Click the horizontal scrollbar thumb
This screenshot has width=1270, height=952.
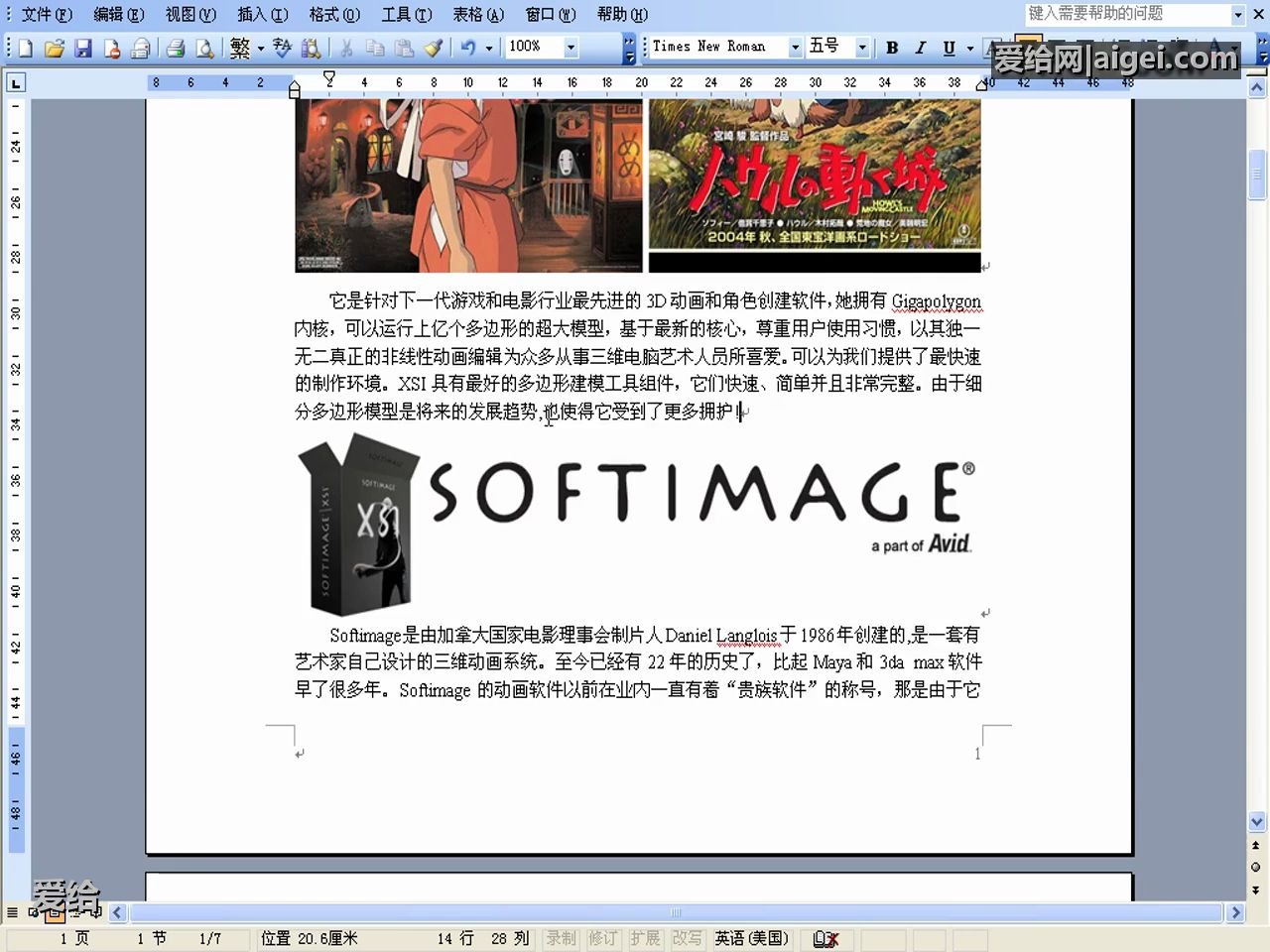(x=676, y=912)
